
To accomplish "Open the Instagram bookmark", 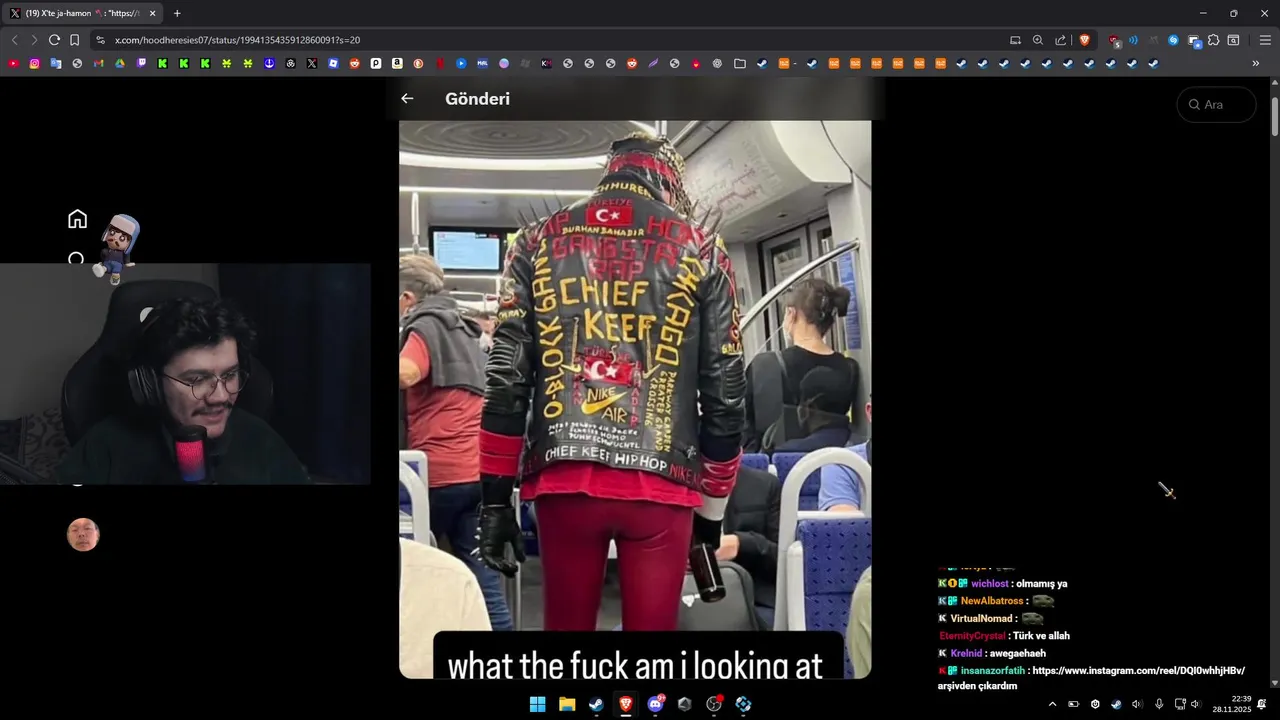I will (34, 63).
